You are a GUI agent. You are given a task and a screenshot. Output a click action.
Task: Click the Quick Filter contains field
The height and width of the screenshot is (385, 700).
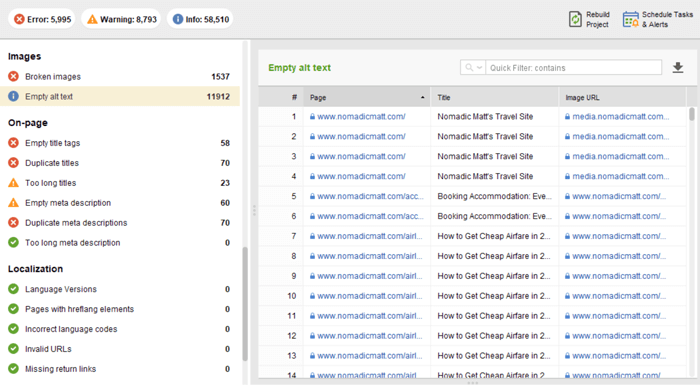(x=574, y=67)
